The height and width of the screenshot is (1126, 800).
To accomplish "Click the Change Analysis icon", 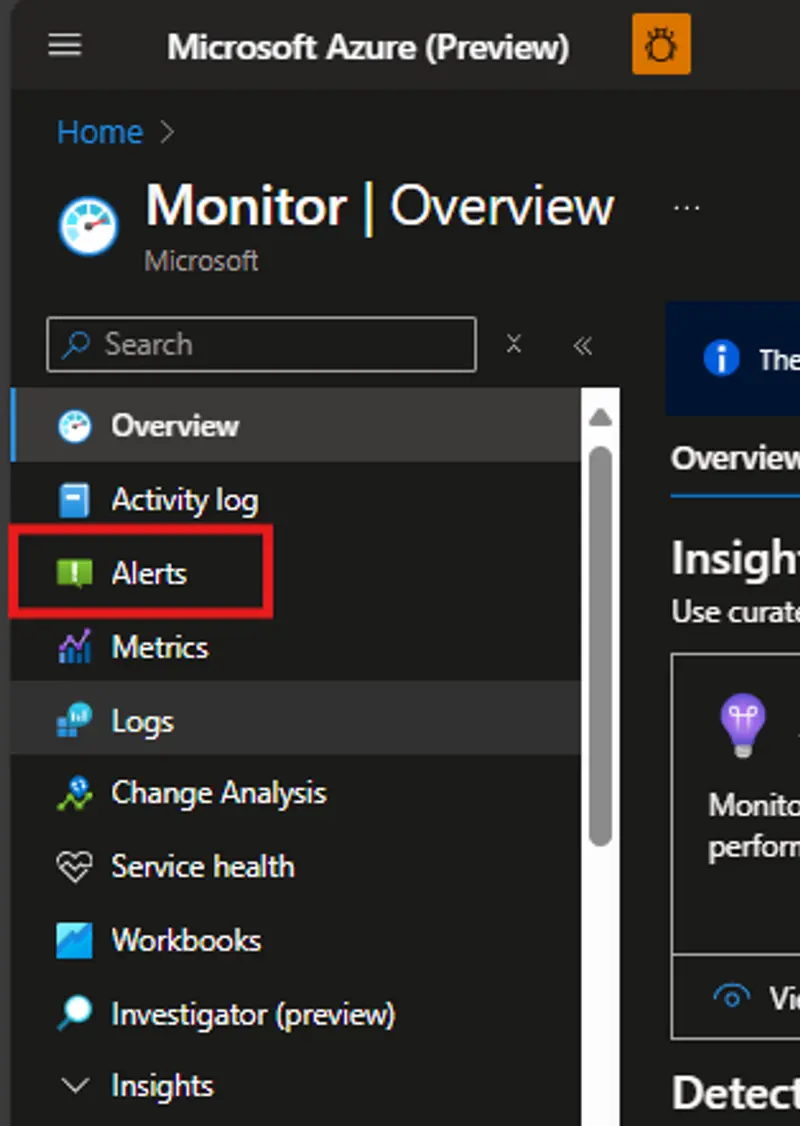I will [75, 794].
